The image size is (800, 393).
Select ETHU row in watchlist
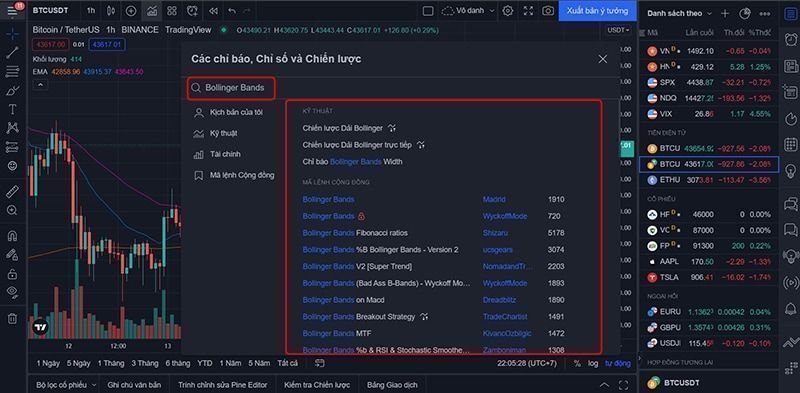[x=709, y=180]
